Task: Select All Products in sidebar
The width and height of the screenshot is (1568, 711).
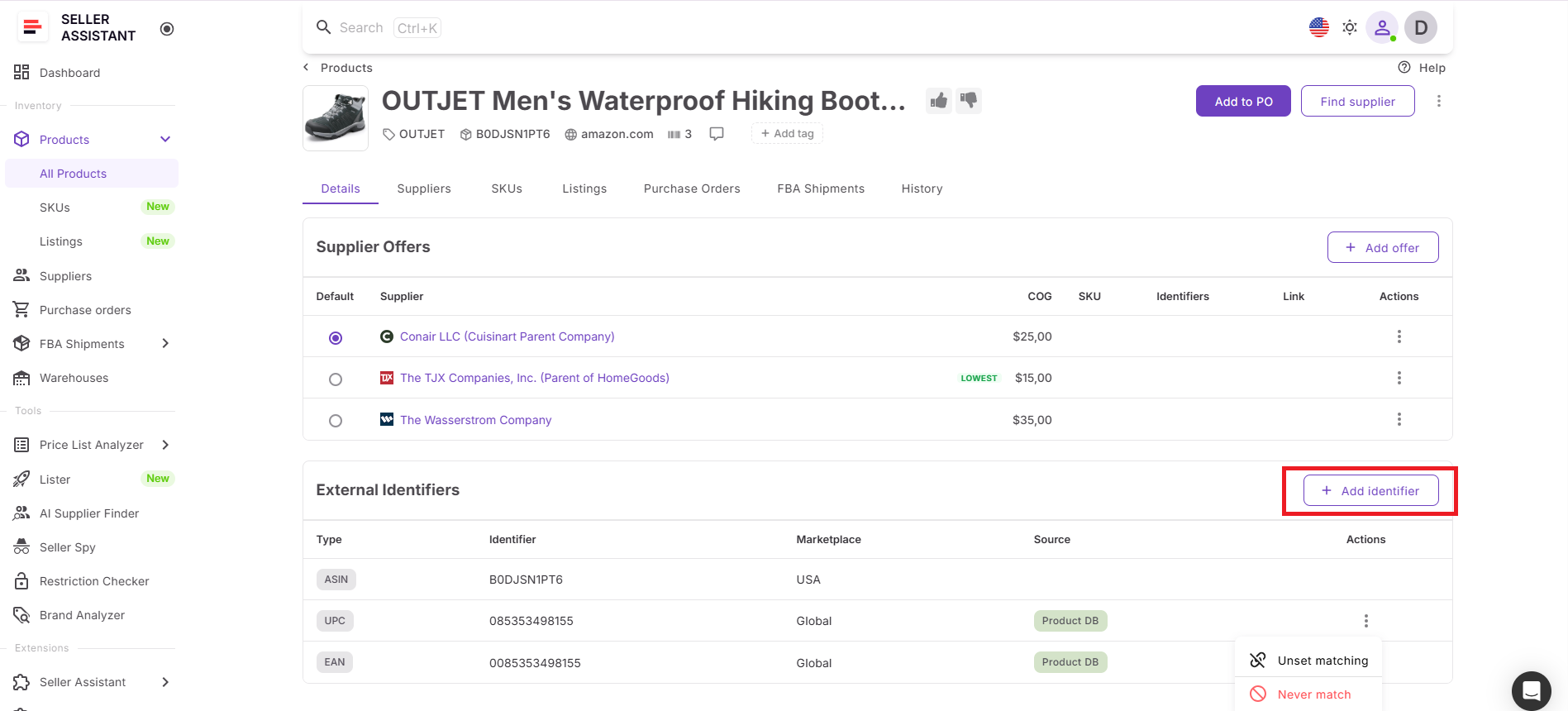Action: coord(92,174)
